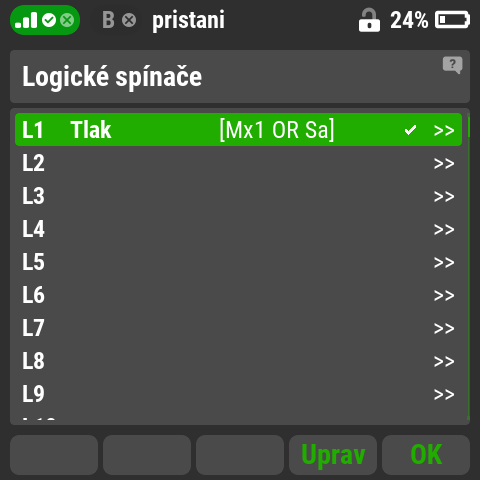
Task: Expand the L2 row arrows
Action: point(444,163)
